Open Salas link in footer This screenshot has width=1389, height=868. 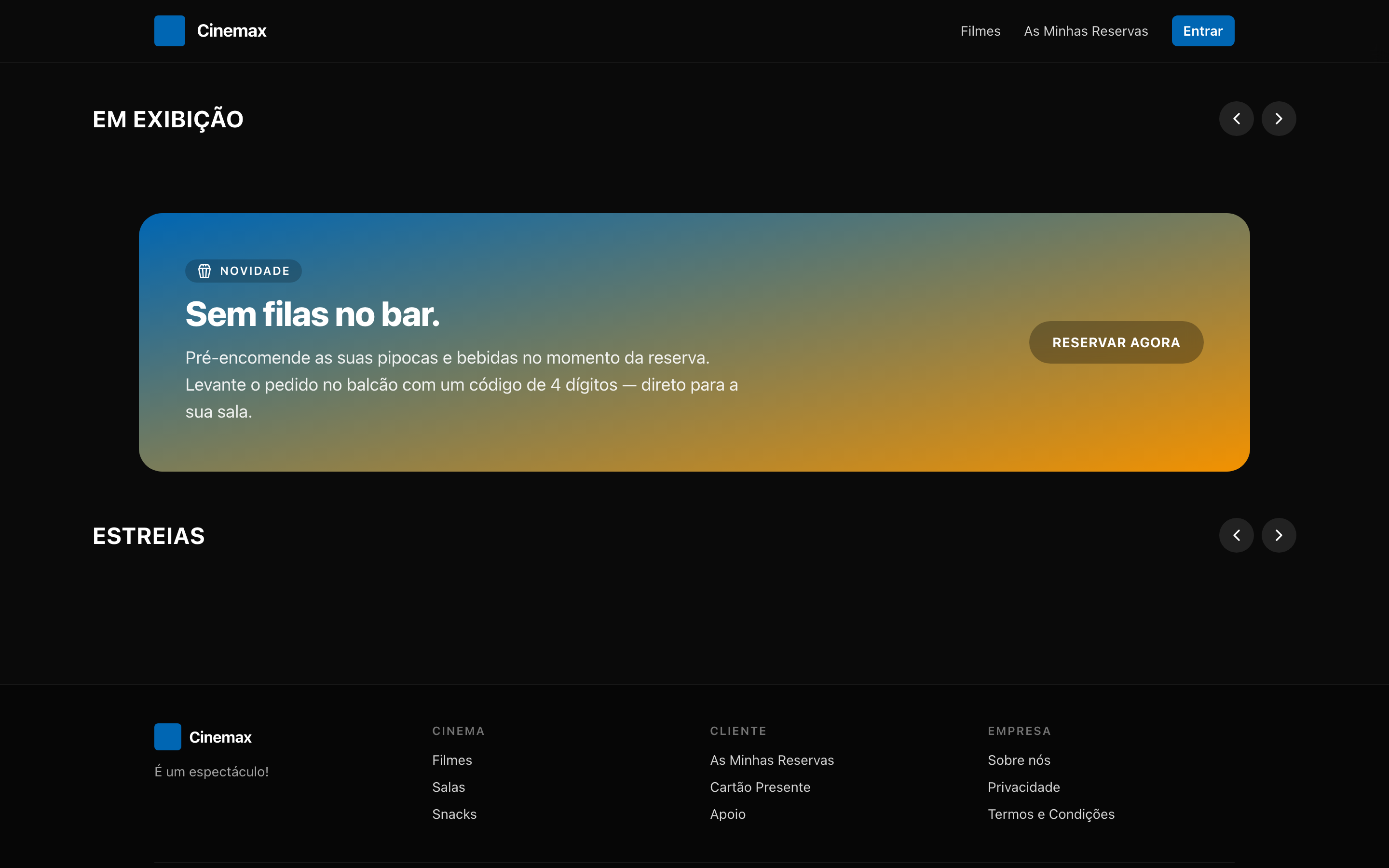point(448,787)
